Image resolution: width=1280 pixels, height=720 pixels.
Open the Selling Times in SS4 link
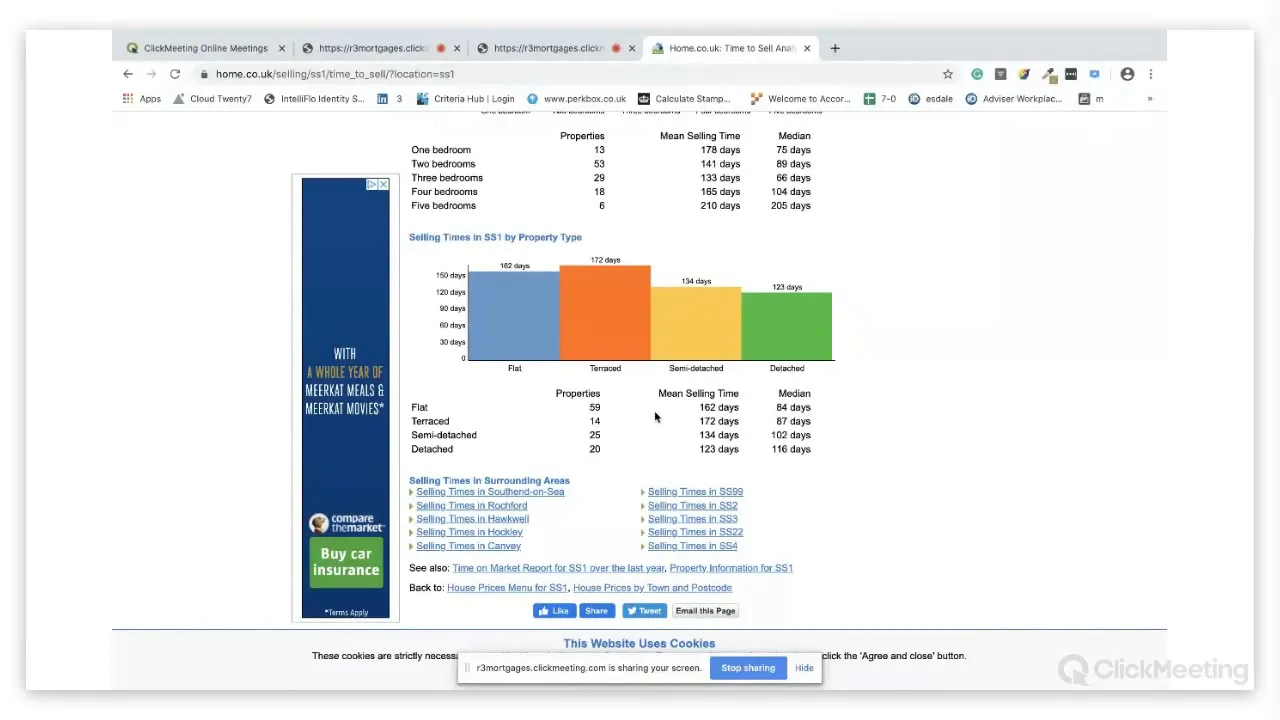coord(692,546)
